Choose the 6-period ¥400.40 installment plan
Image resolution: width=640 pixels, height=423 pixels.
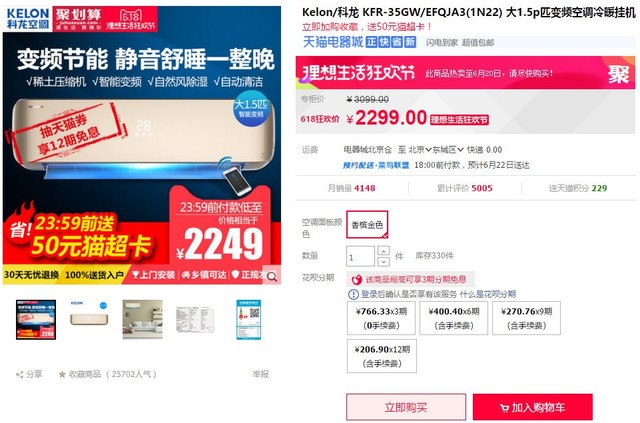click(x=453, y=318)
